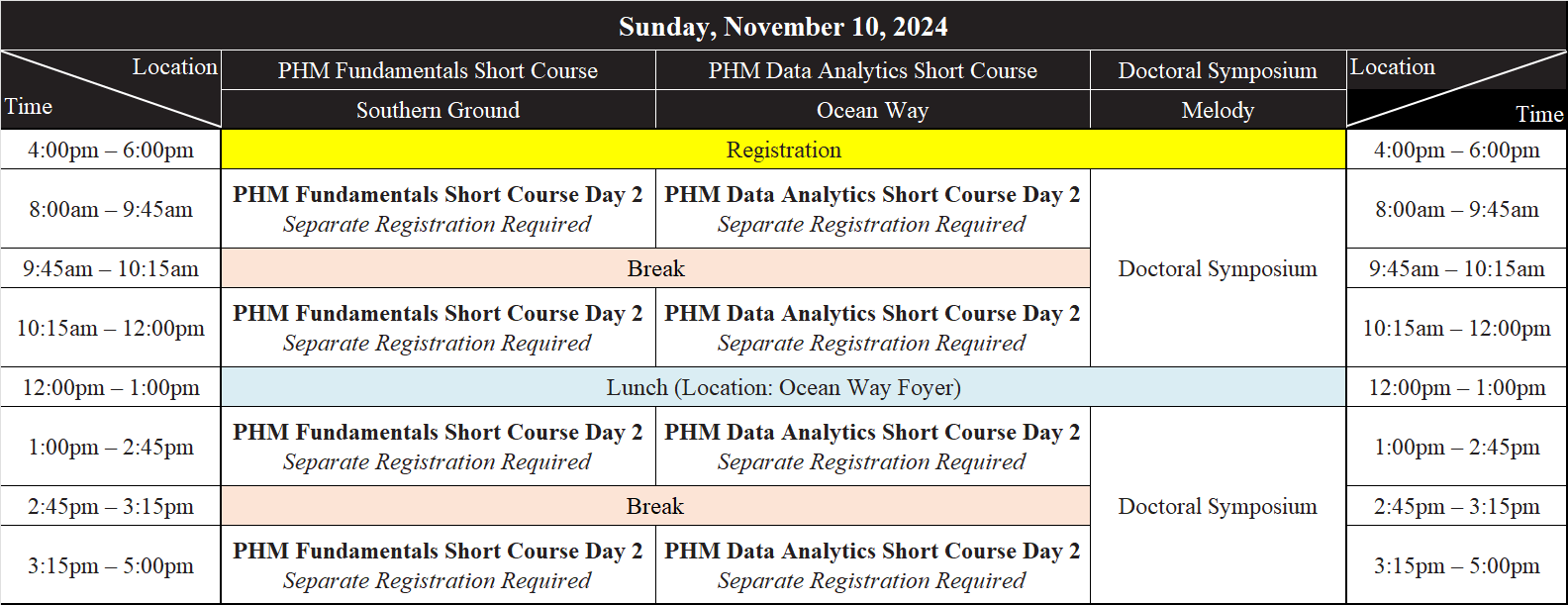Screen dimensions: 1568x605
Task: Click the left Location/Time header cell
Action: click(111, 90)
